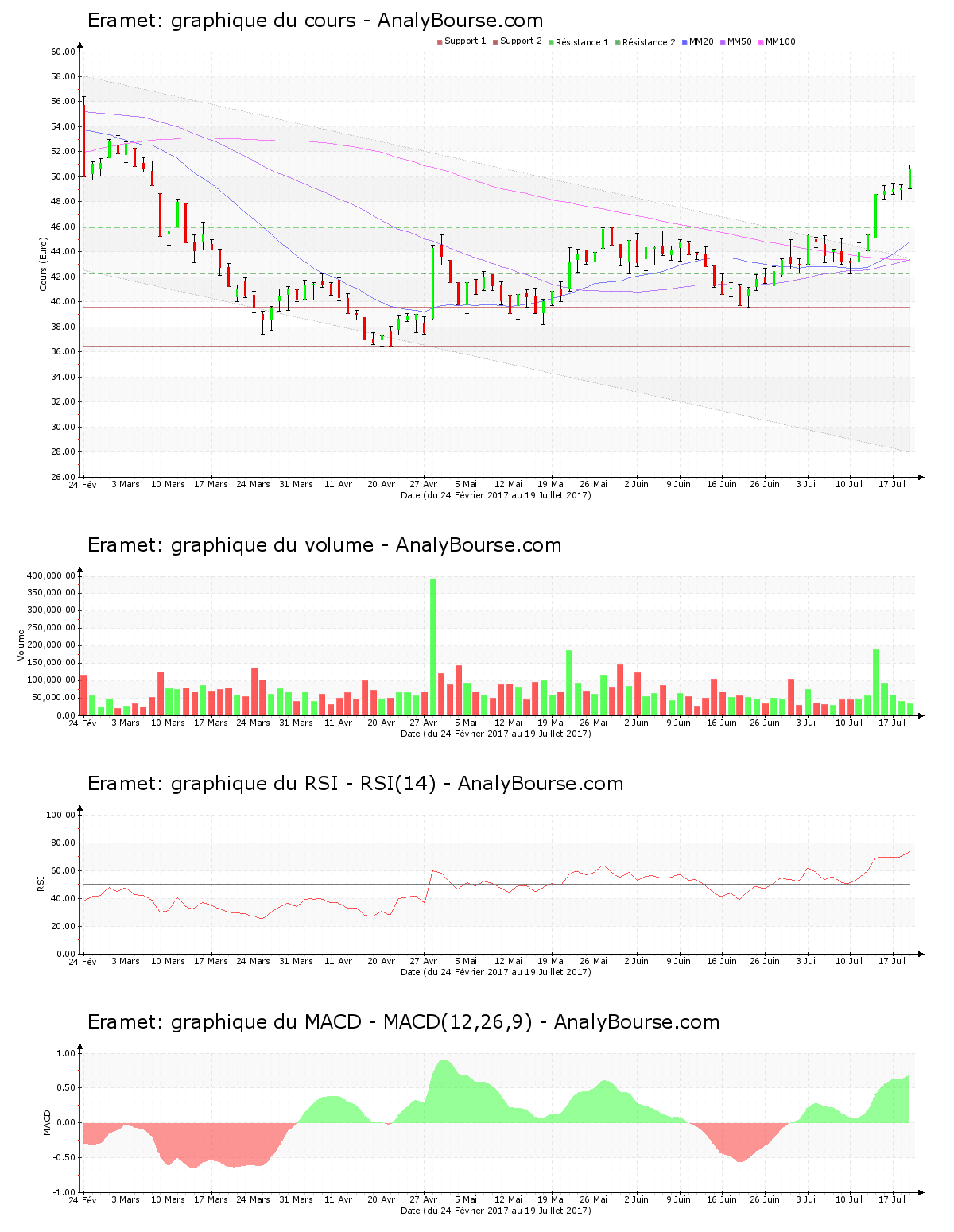This screenshot has width=954, height=1232.
Task: Select the 'MM100' legend label
Action: coord(780,41)
